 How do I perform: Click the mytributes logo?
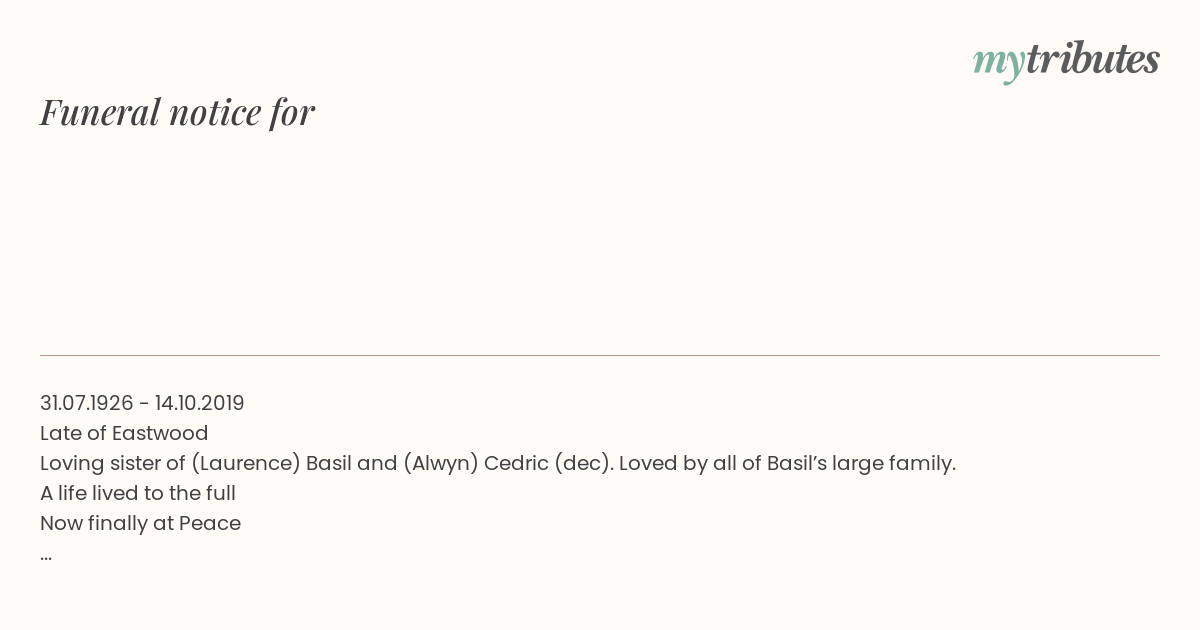click(1066, 61)
